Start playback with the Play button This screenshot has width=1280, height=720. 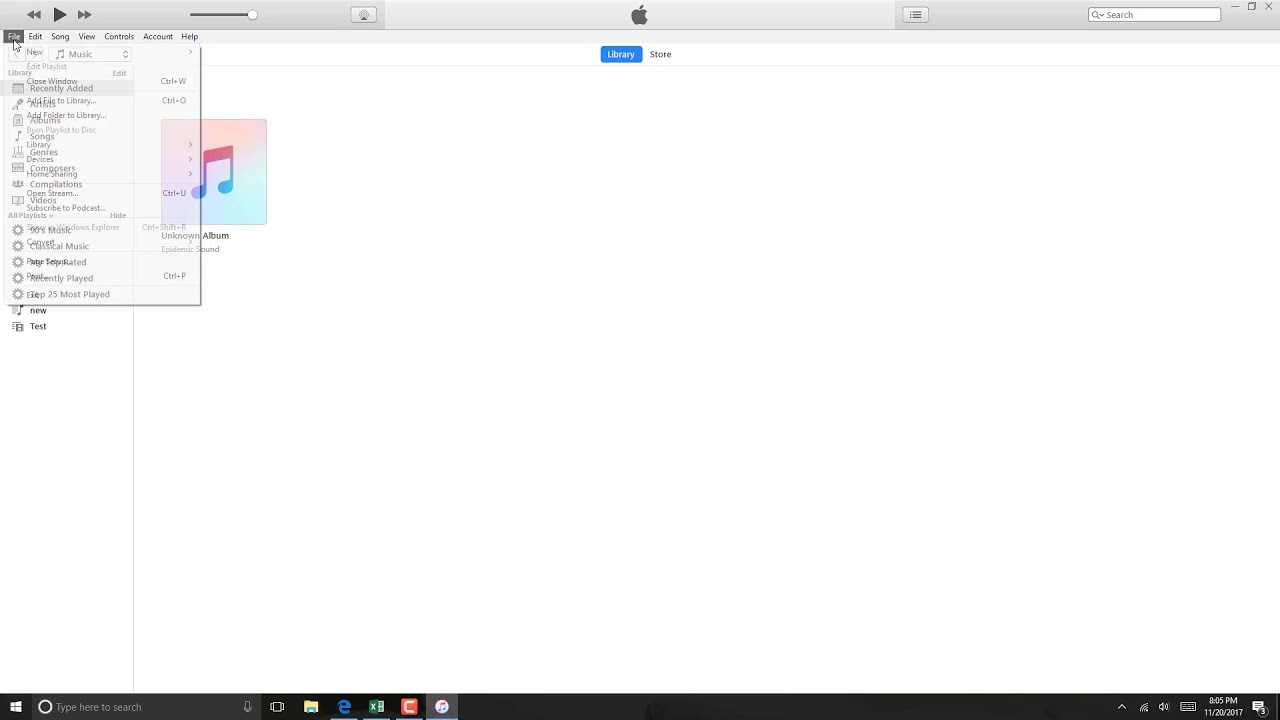(x=59, y=14)
